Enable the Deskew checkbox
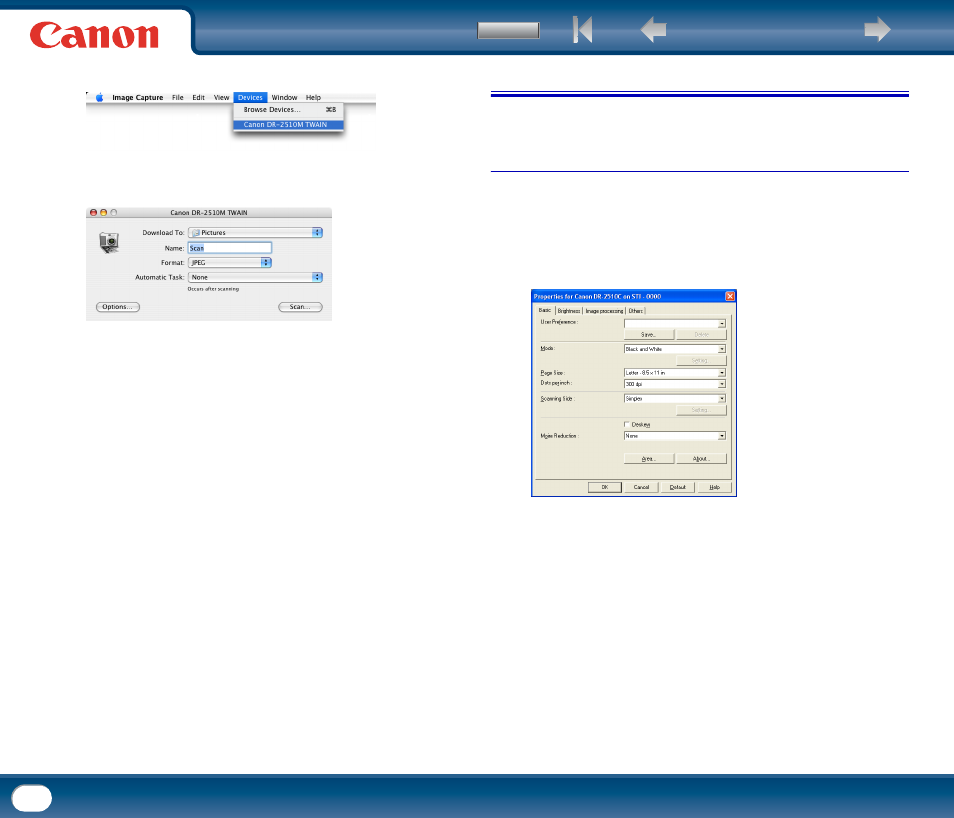The height and width of the screenshot is (818, 954). pyautogui.click(x=627, y=424)
